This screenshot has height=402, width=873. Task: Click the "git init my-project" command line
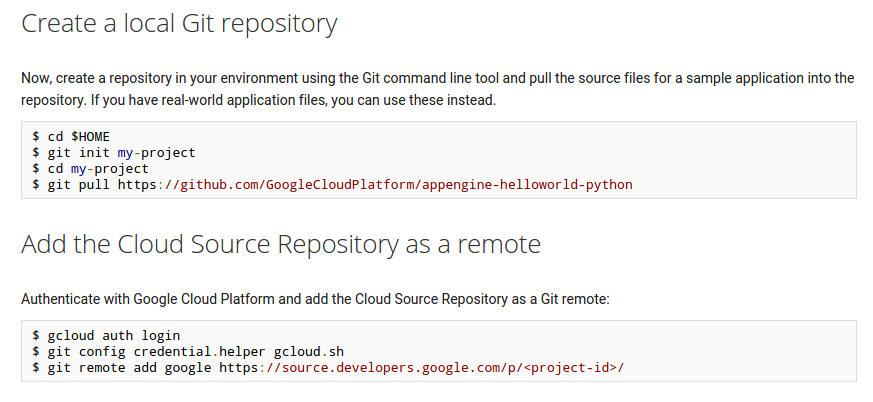[114, 153]
